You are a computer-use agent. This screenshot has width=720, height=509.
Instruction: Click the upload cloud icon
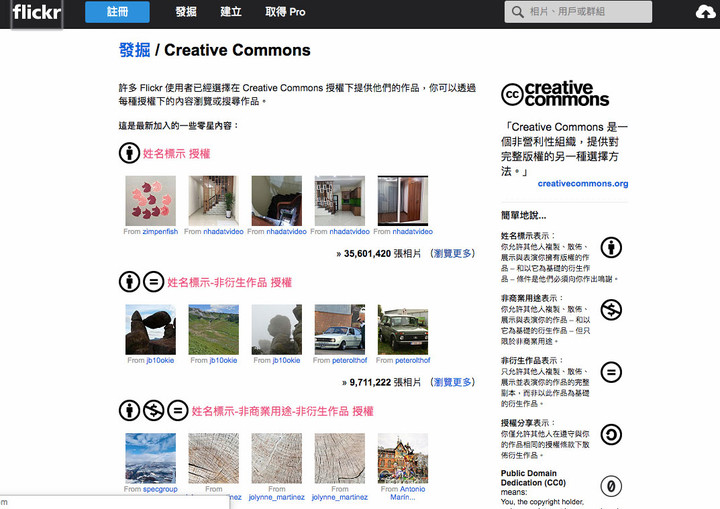(706, 12)
